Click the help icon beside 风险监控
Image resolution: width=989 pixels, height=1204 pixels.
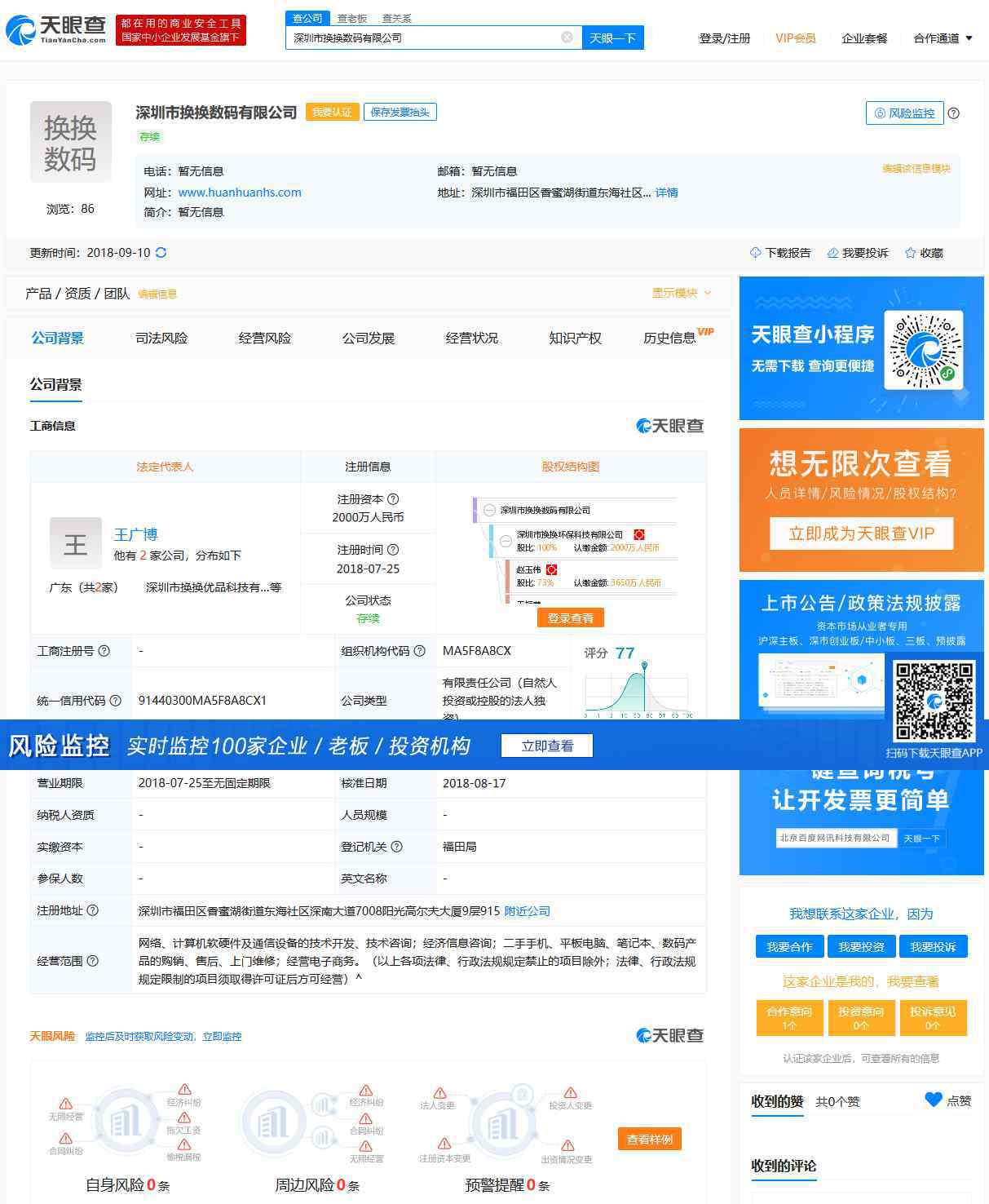click(953, 113)
